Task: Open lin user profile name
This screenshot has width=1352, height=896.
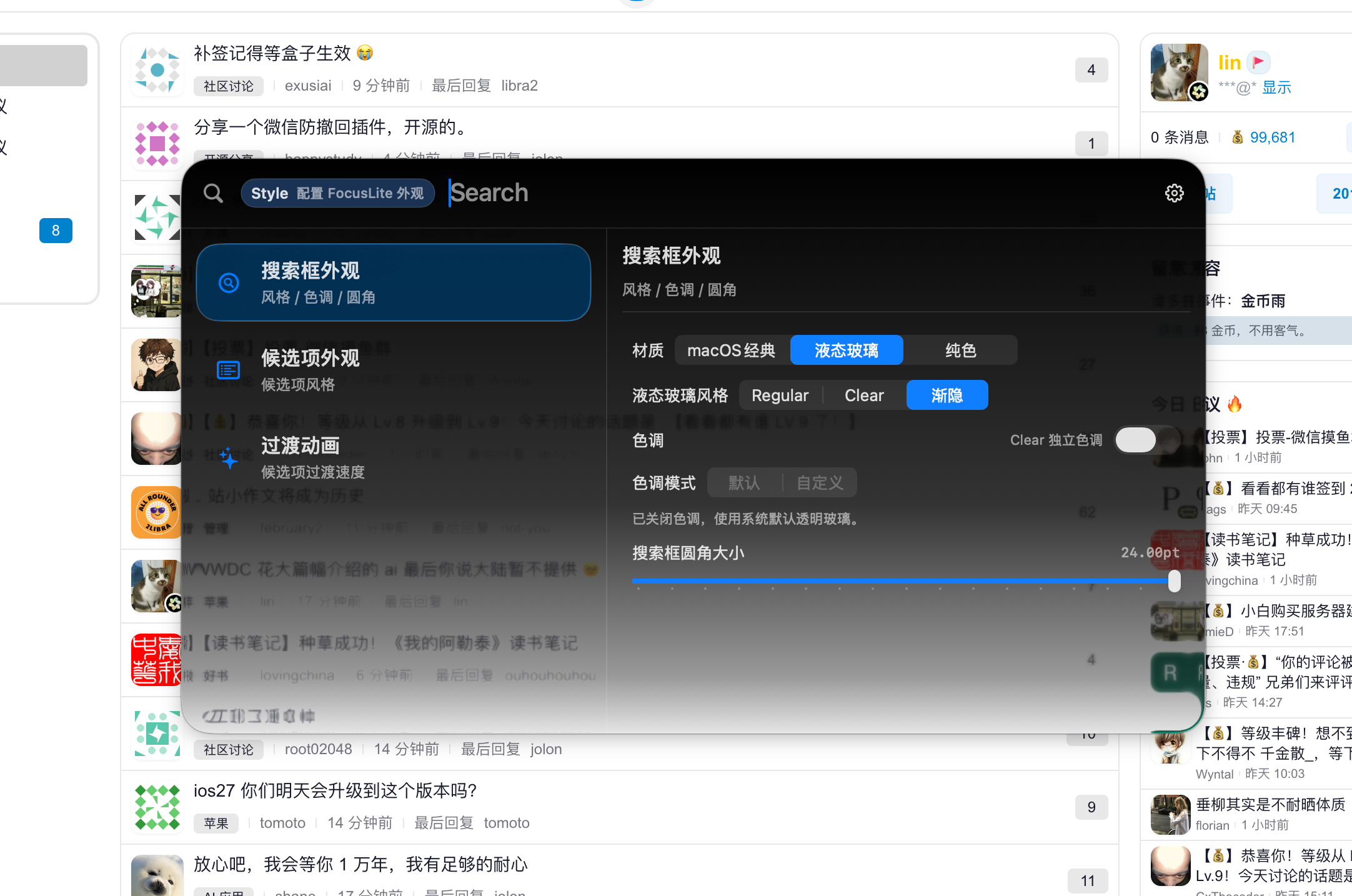Action: pos(1229,62)
